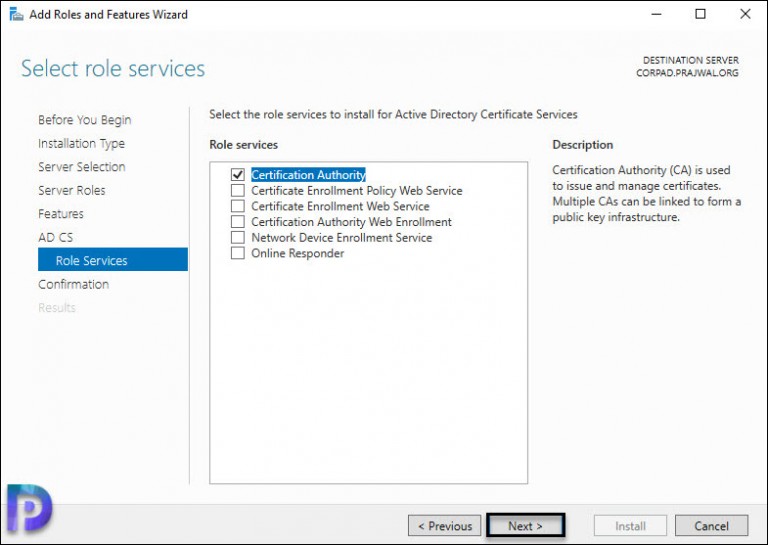This screenshot has width=768, height=545.
Task: Click Certificate Enrollment Policy Web Service label
Action: (357, 190)
